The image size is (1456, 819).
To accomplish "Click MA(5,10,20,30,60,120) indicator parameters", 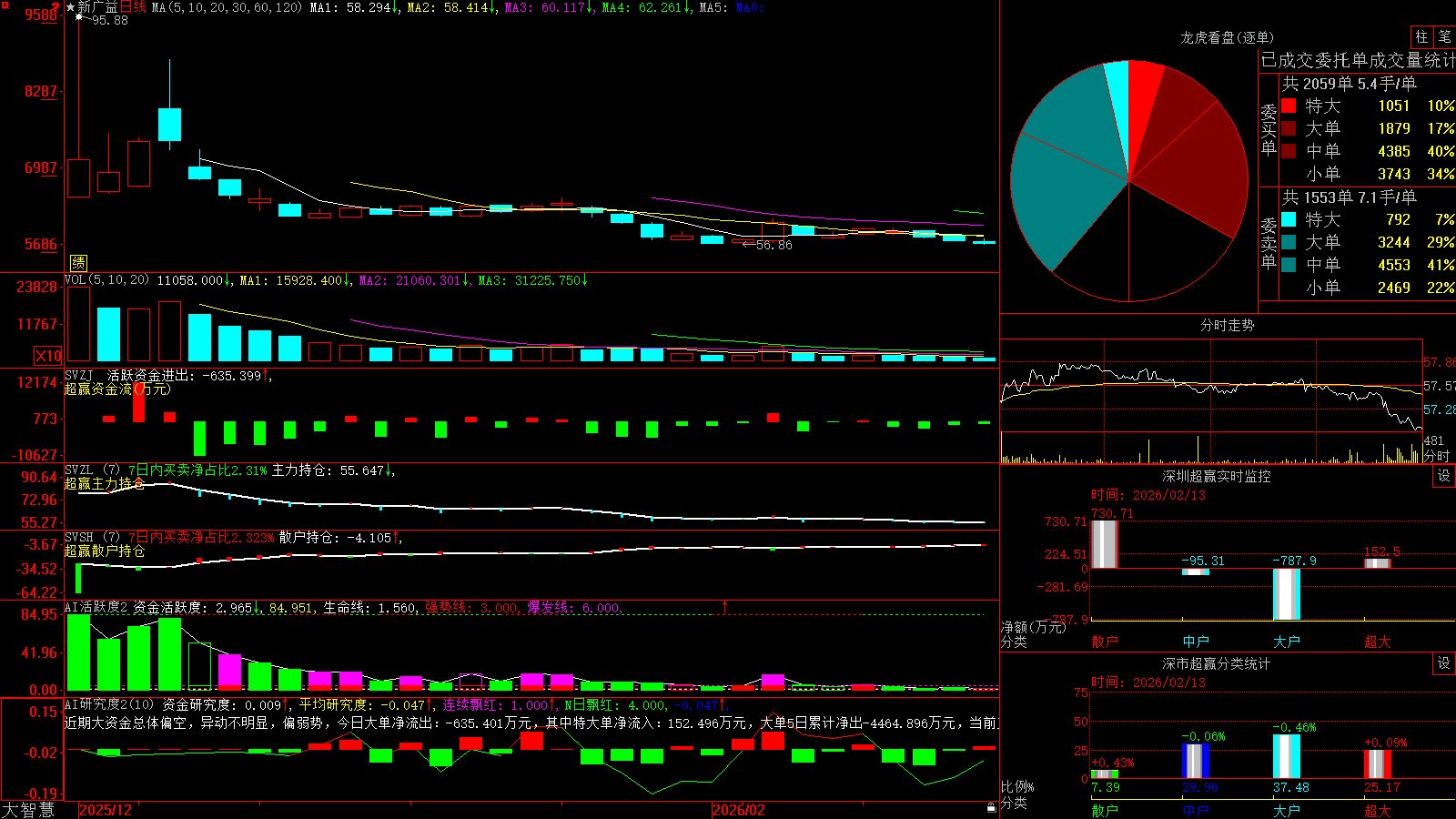I will coord(227,7).
